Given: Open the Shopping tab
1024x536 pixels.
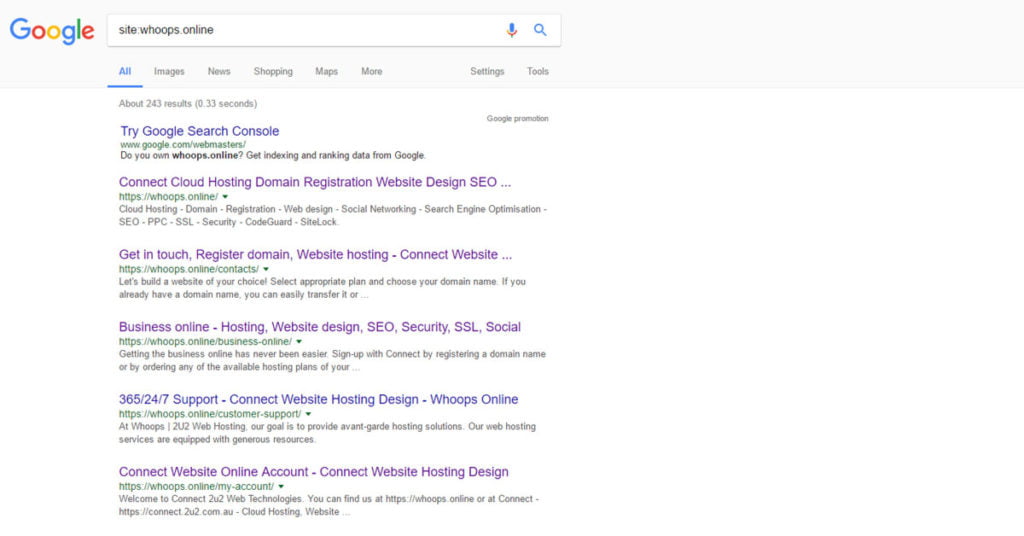Looking at the screenshot, I should pyautogui.click(x=273, y=71).
